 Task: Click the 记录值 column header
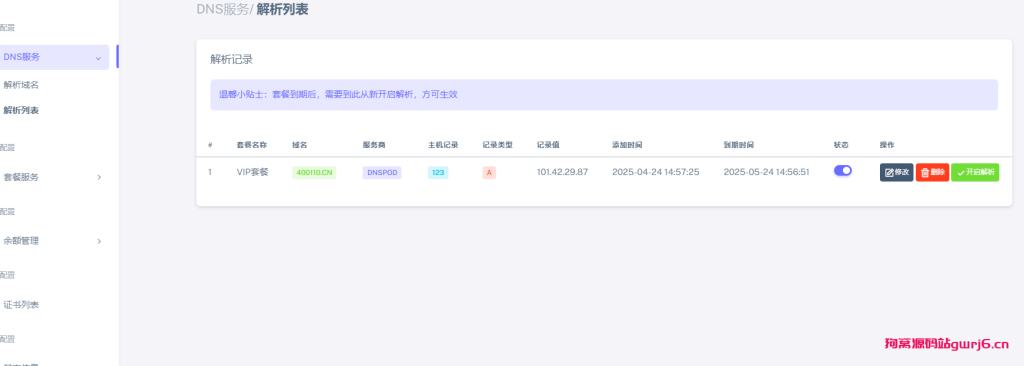coord(548,144)
